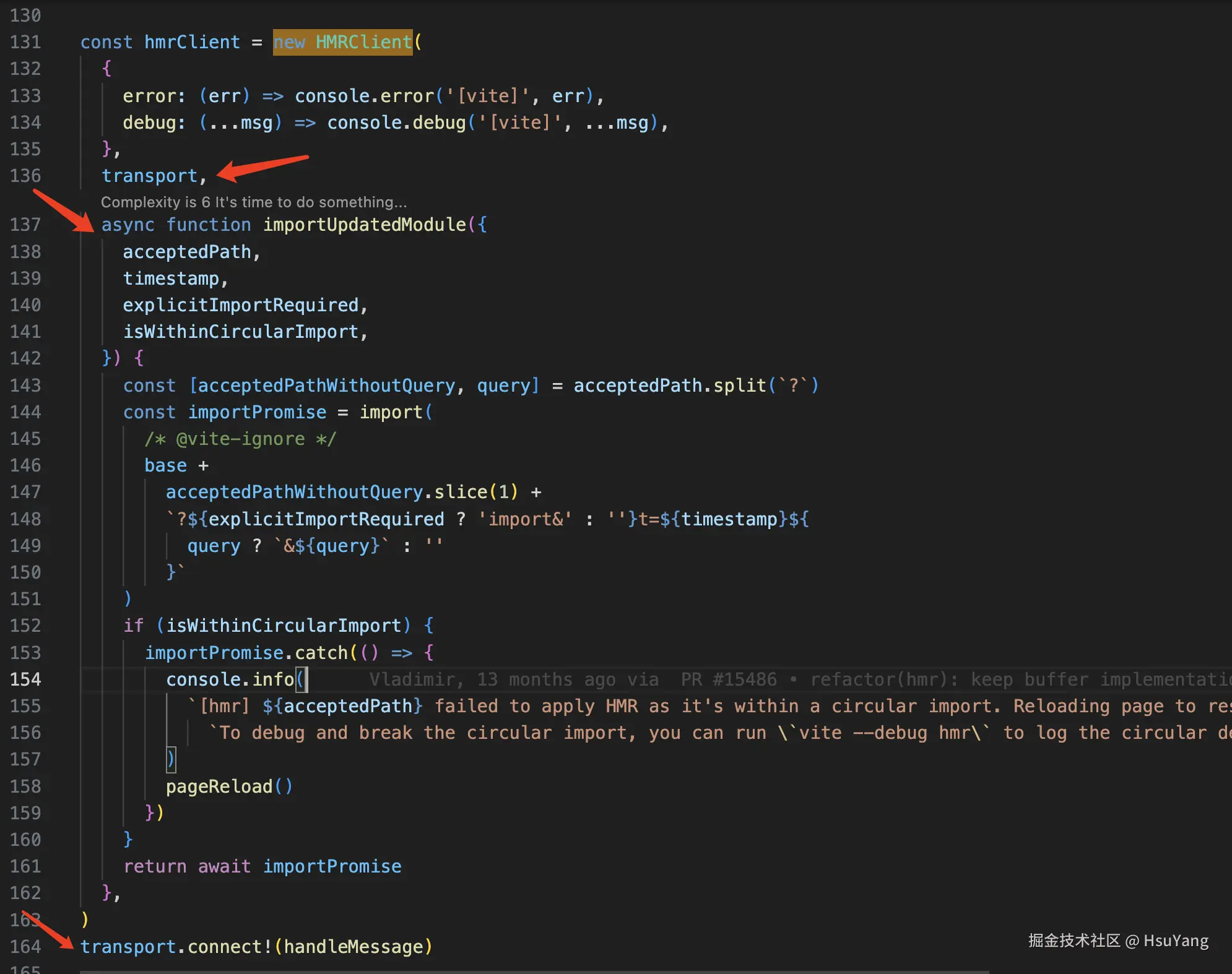Screen dimensions: 1232x974
Task: Click isWithinCircularImport in the if condition
Action: click(x=284, y=626)
